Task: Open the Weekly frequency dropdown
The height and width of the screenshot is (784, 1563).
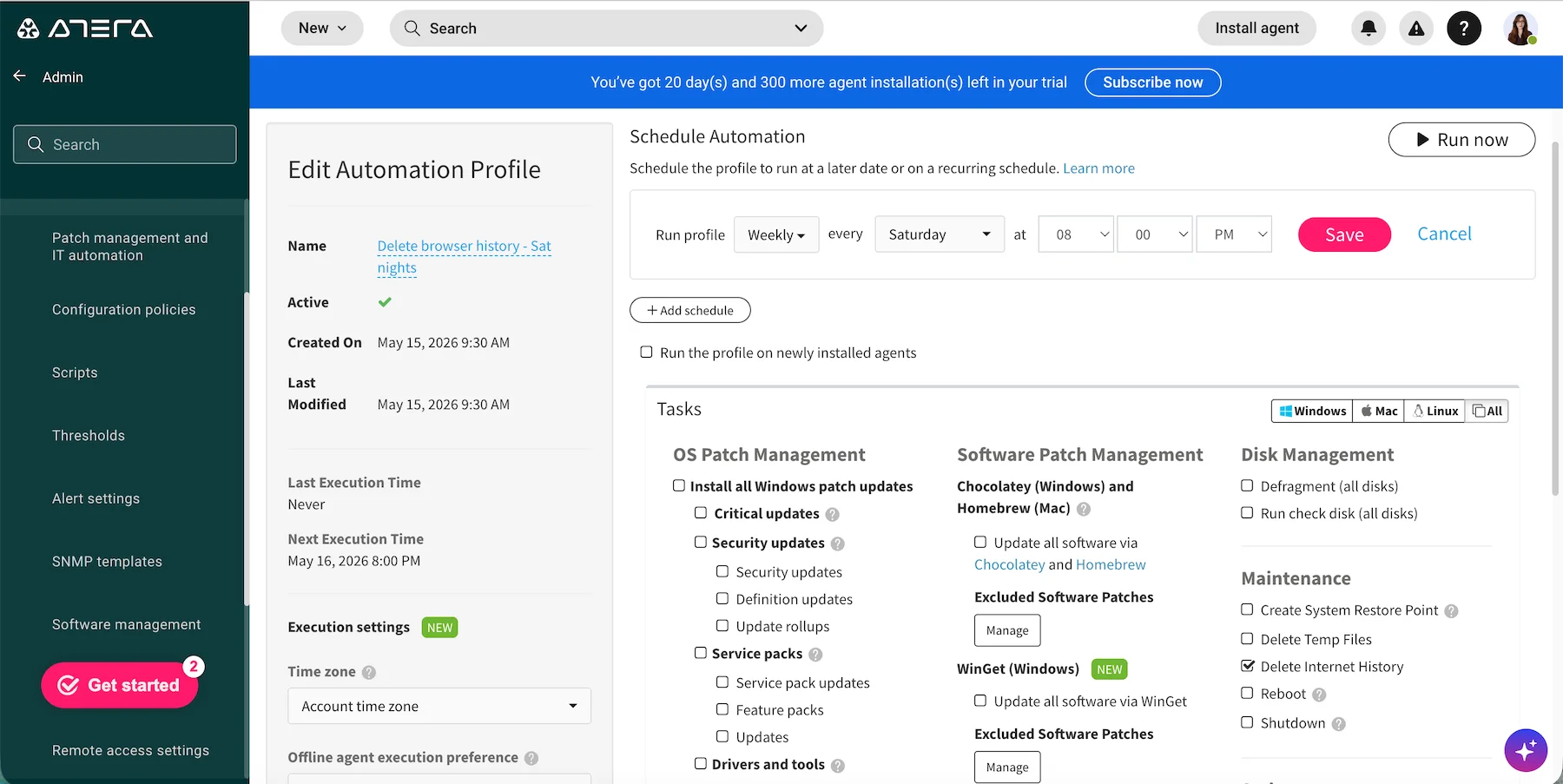Action: click(x=776, y=234)
